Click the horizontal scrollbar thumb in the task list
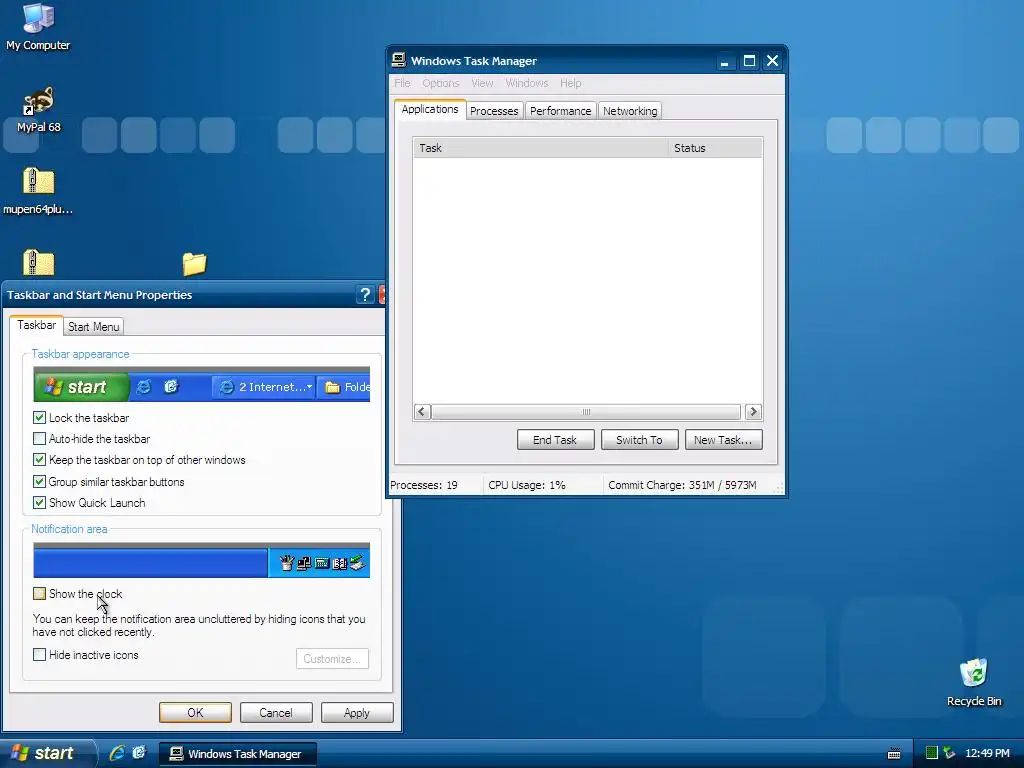This screenshot has width=1024, height=768. [586, 411]
